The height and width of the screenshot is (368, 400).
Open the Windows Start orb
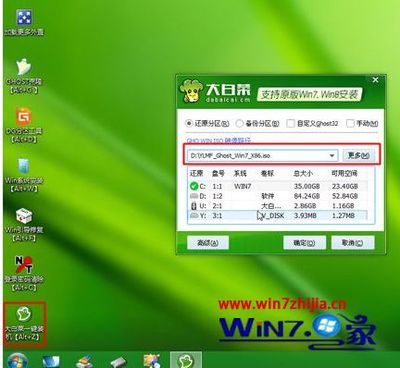coord(17,362)
